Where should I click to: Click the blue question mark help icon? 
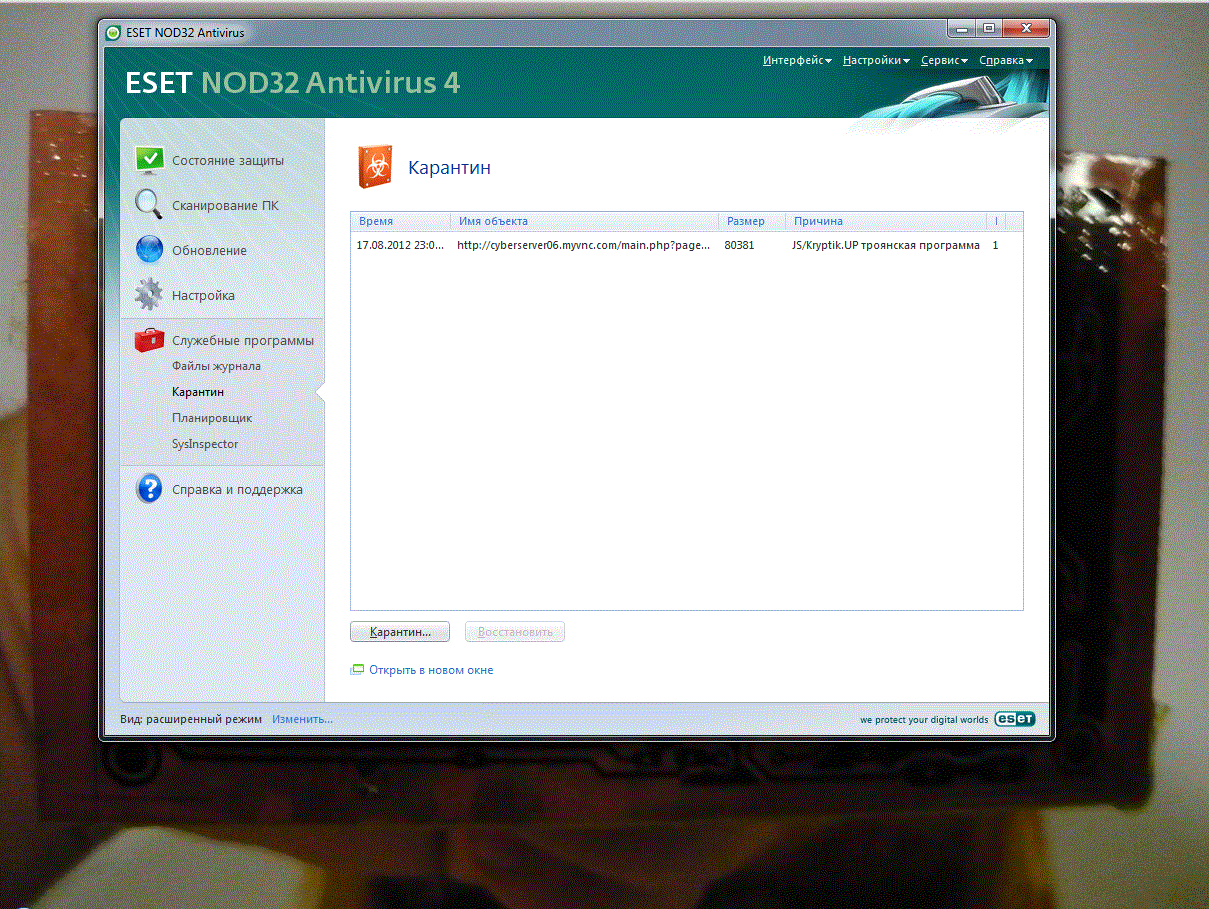click(149, 489)
